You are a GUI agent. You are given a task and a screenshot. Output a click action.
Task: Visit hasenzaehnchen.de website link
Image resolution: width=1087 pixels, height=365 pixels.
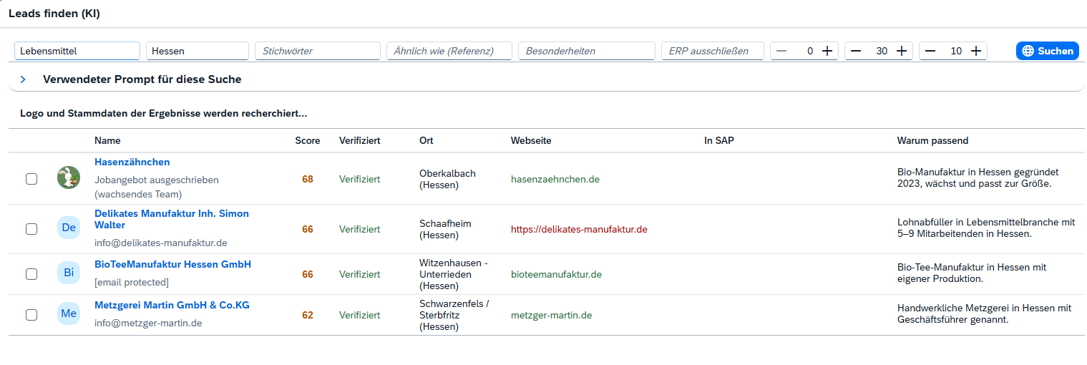[x=555, y=179]
